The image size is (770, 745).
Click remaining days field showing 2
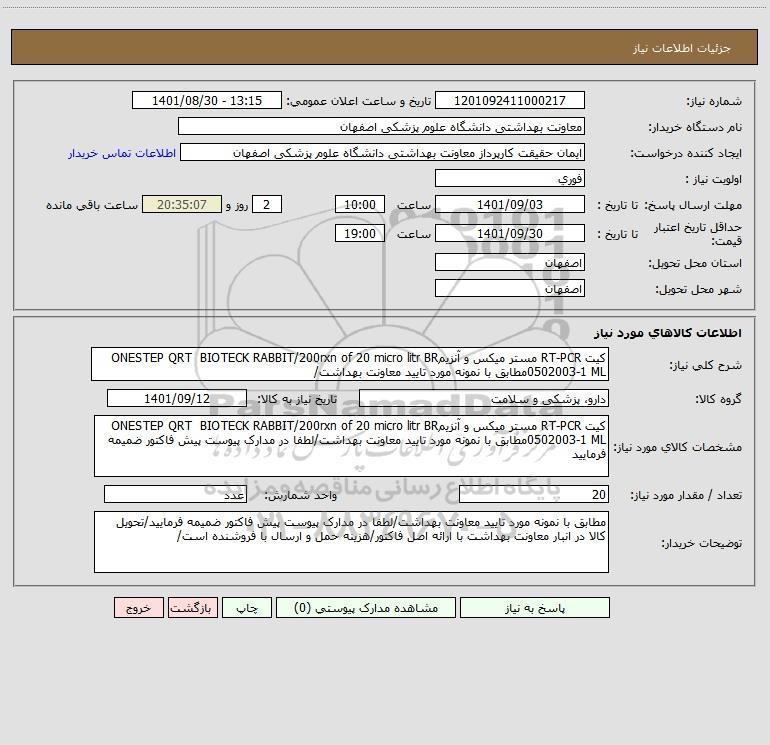click(267, 204)
